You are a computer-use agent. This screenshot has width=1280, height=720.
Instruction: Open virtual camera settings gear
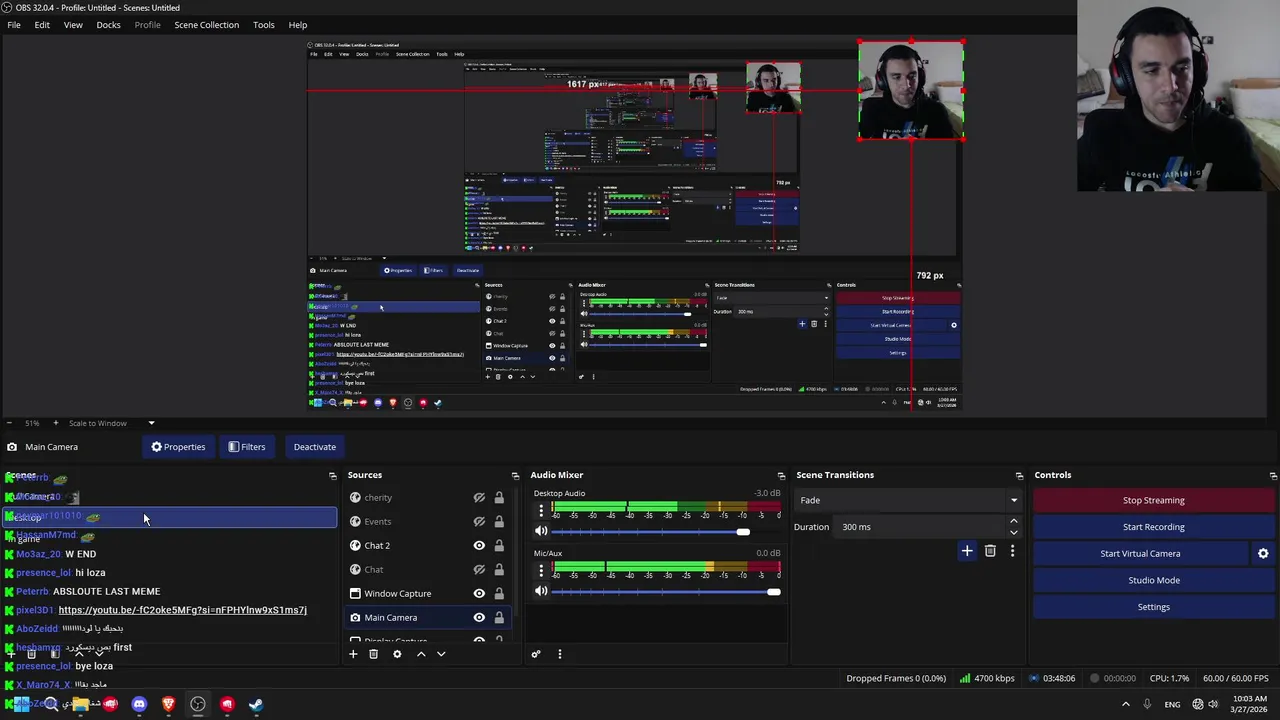[x=1263, y=553]
